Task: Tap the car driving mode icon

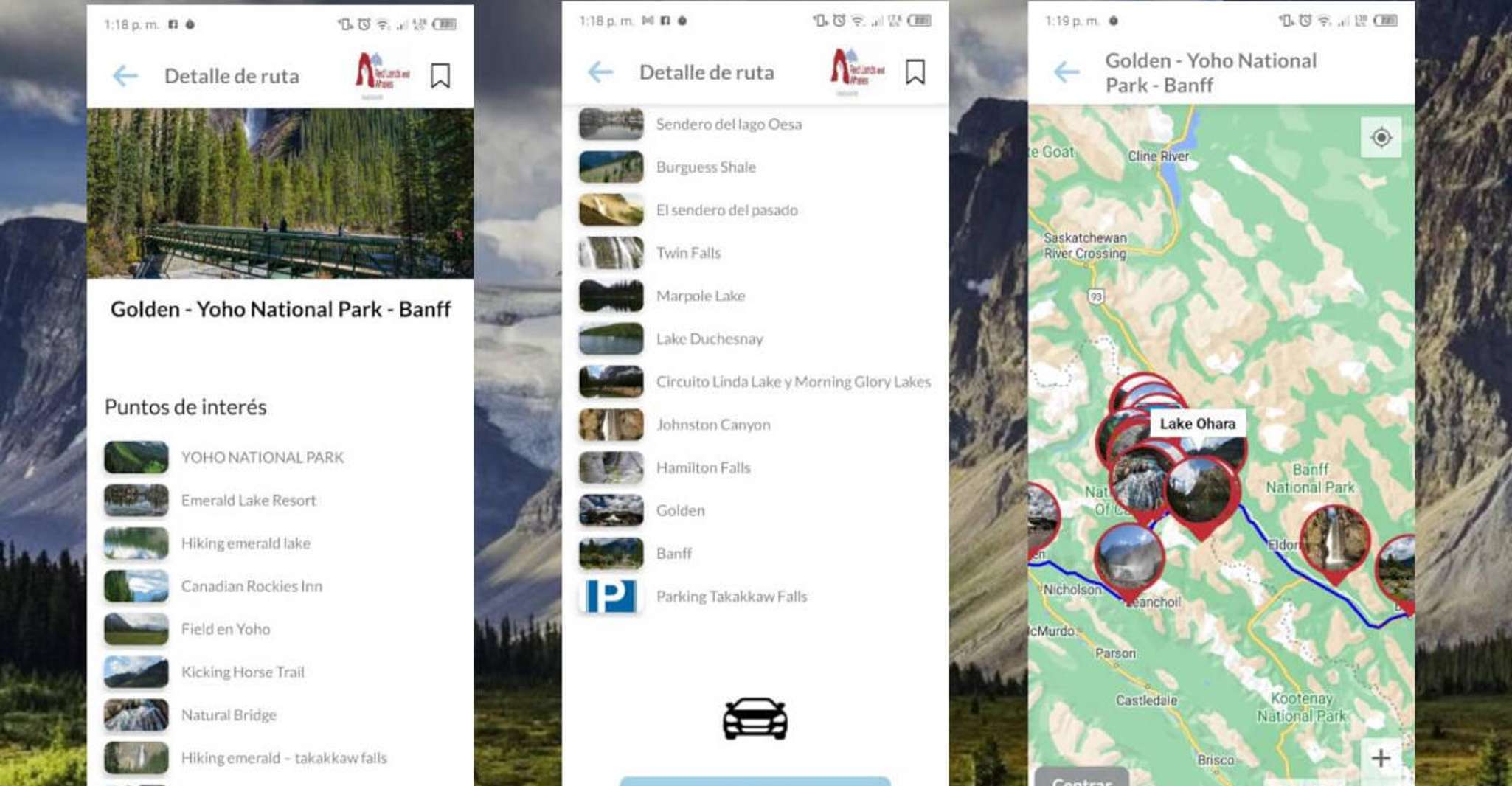Action: point(755,718)
